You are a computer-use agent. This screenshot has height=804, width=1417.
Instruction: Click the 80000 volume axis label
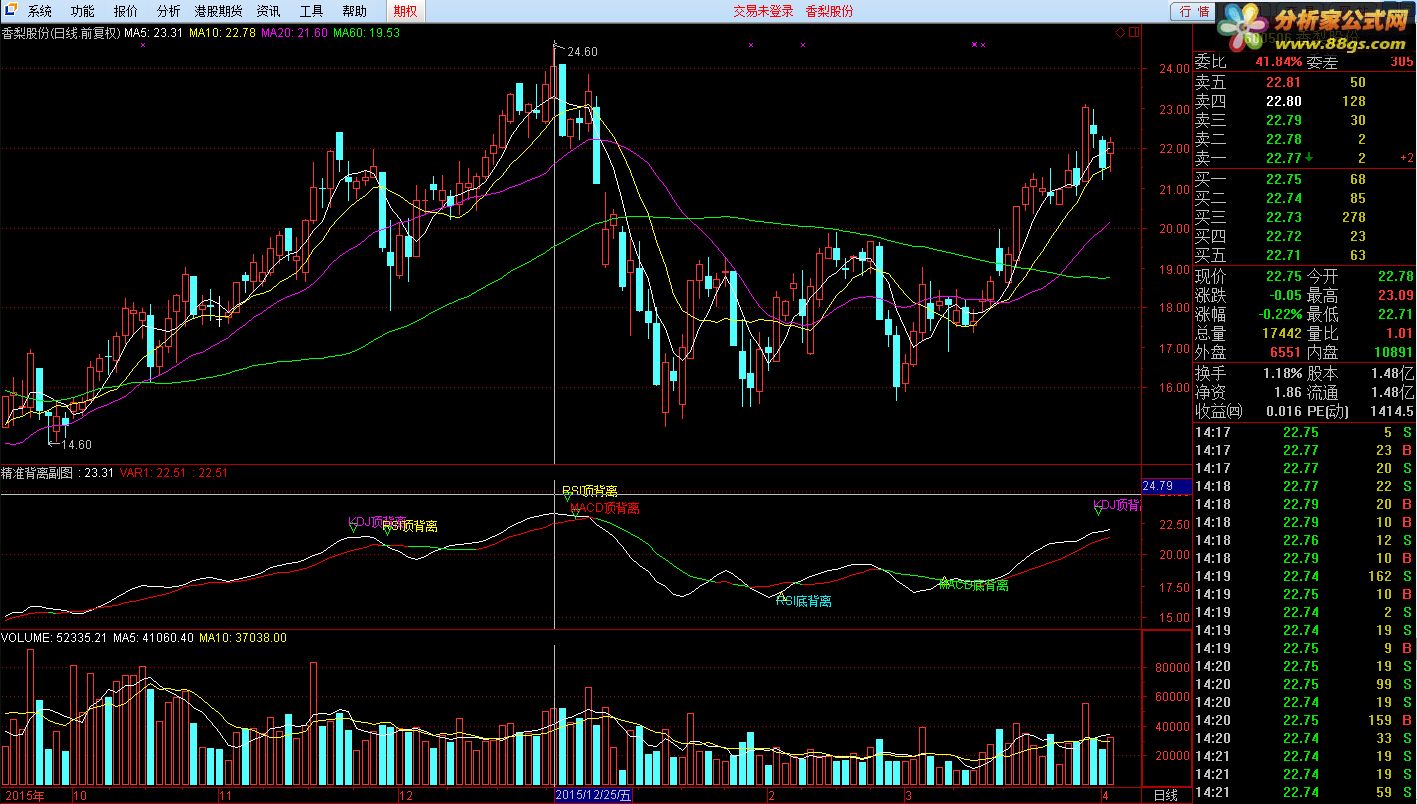coord(1171,667)
